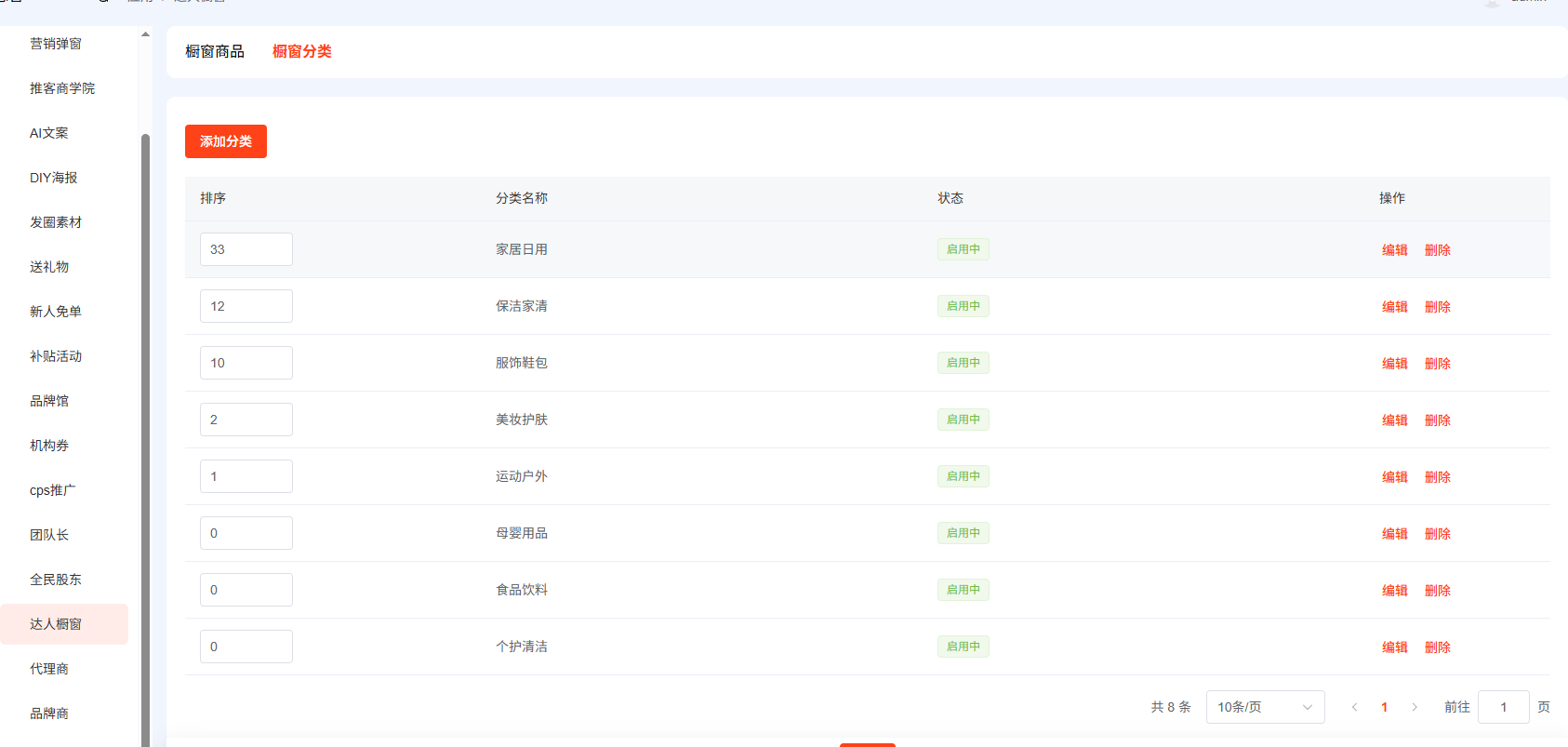This screenshot has width=1568, height=747.
Task: Click the sort field for 服饰鞋包
Action: click(246, 363)
